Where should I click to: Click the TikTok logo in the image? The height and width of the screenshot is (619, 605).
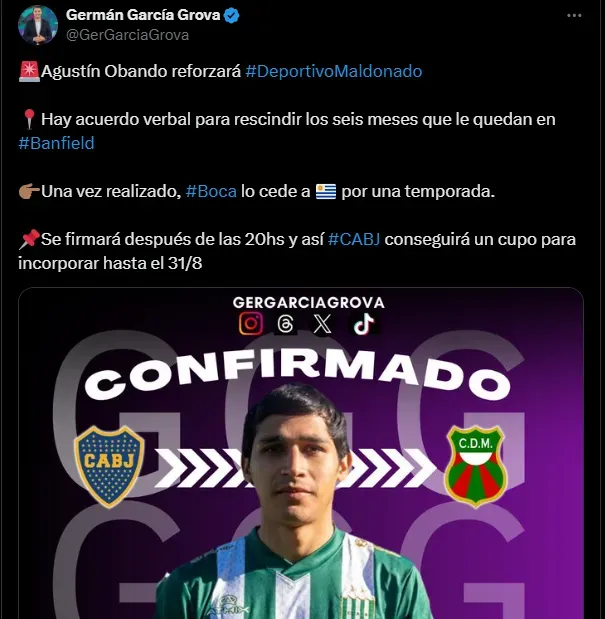click(363, 324)
